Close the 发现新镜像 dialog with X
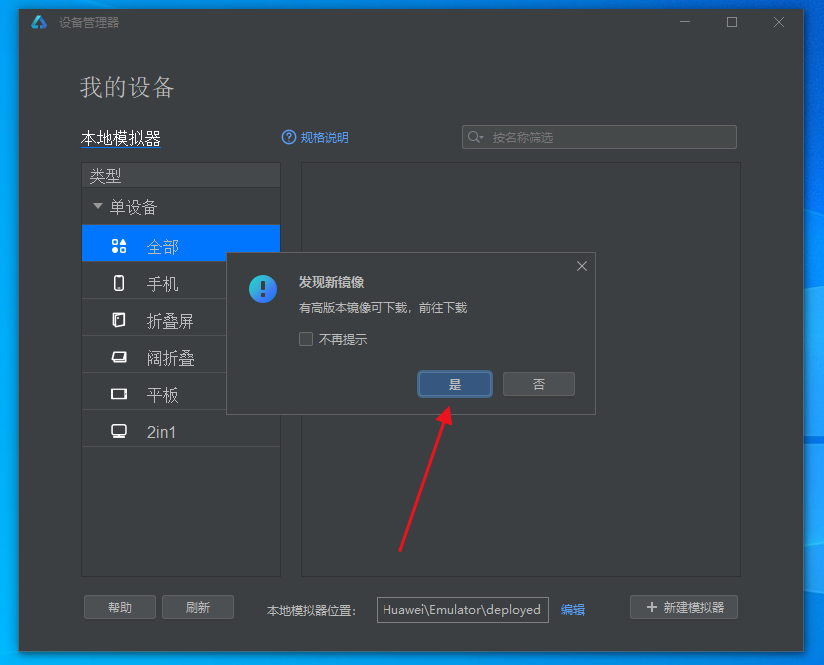 (x=582, y=266)
